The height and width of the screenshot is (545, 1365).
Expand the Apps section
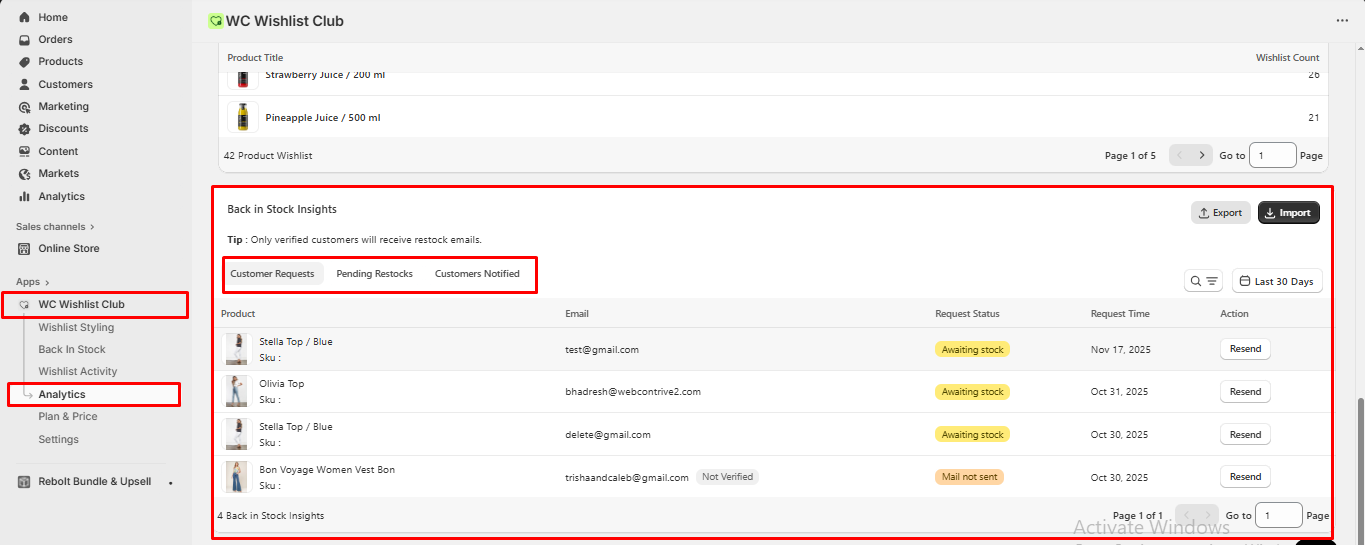coord(33,282)
